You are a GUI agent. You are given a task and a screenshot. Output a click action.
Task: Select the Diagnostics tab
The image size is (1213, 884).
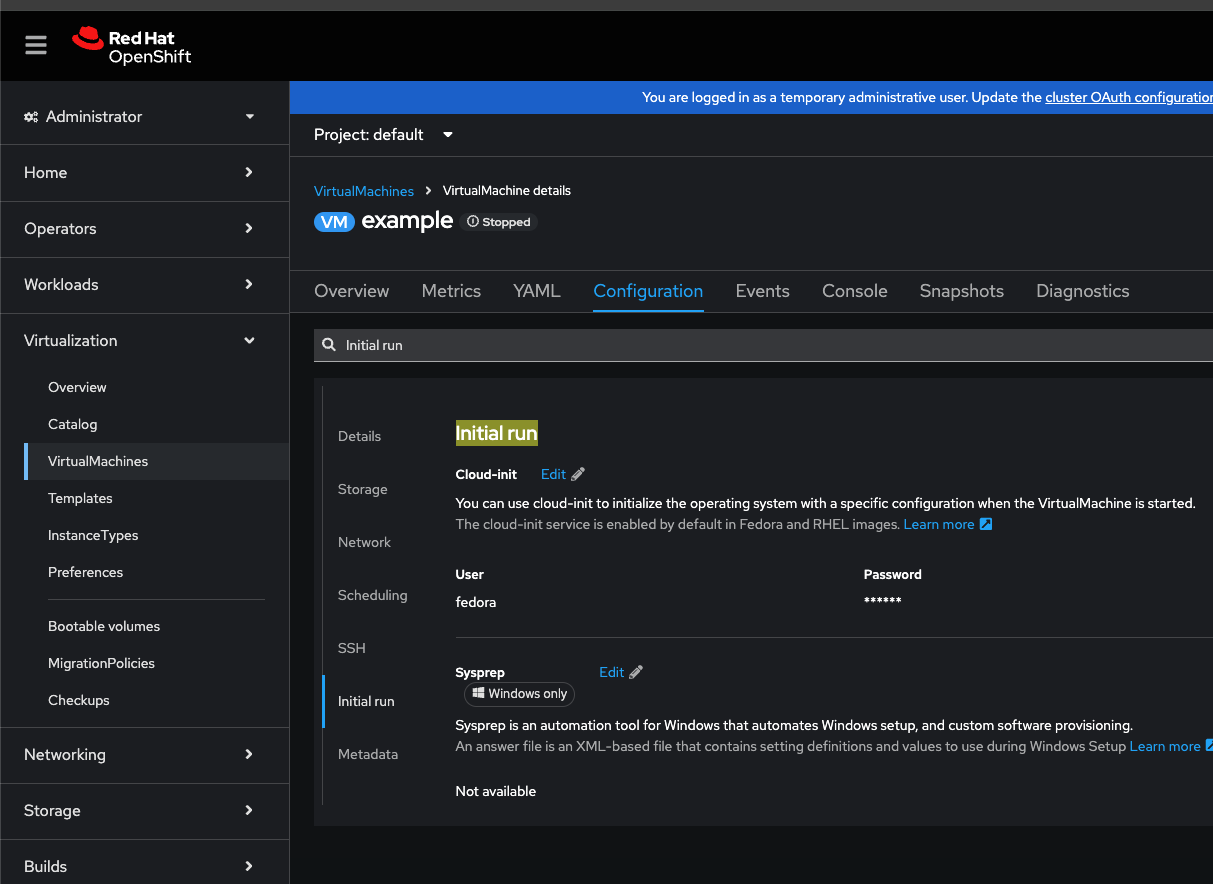pyautogui.click(x=1082, y=291)
